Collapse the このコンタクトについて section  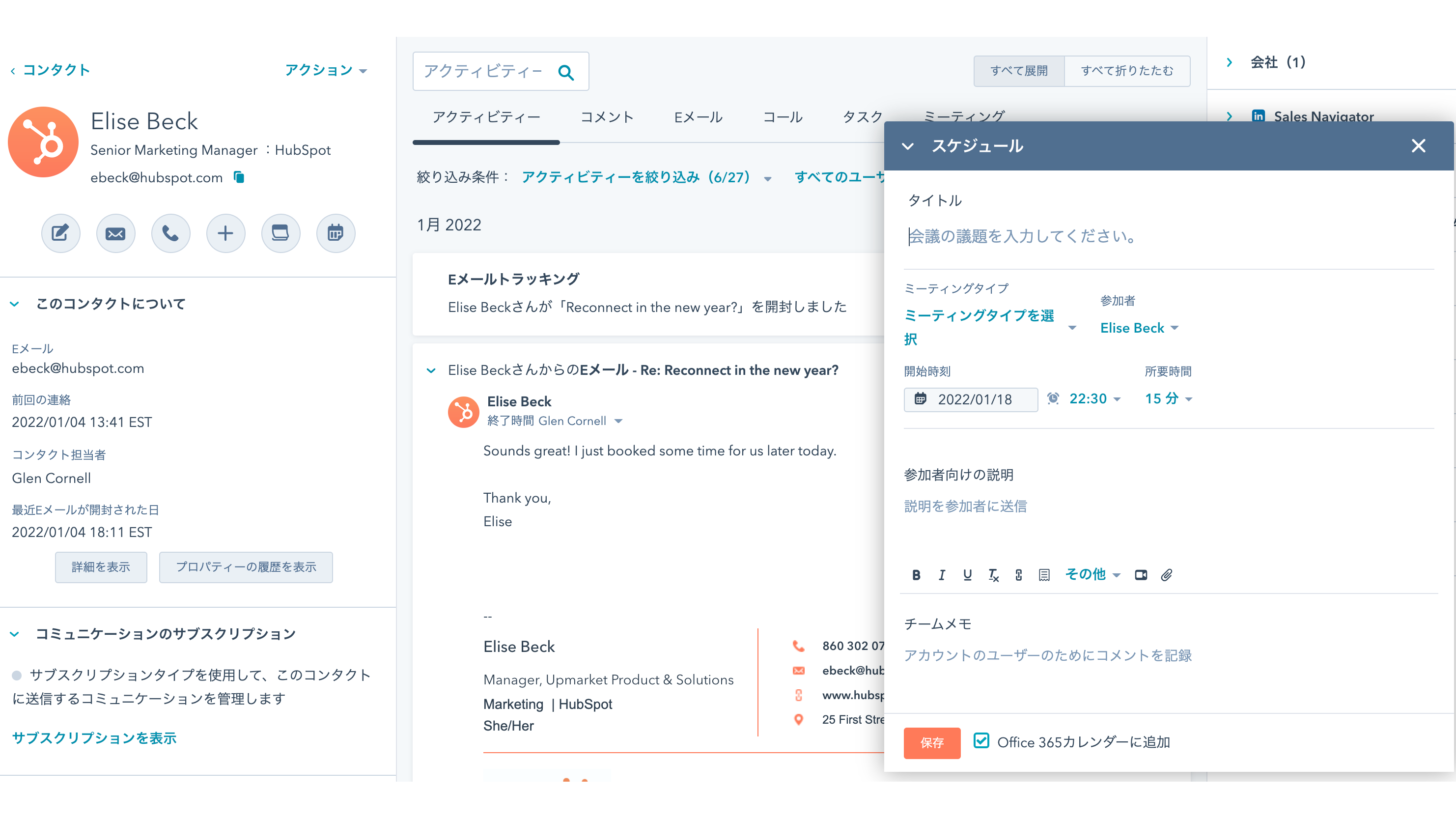(x=15, y=304)
